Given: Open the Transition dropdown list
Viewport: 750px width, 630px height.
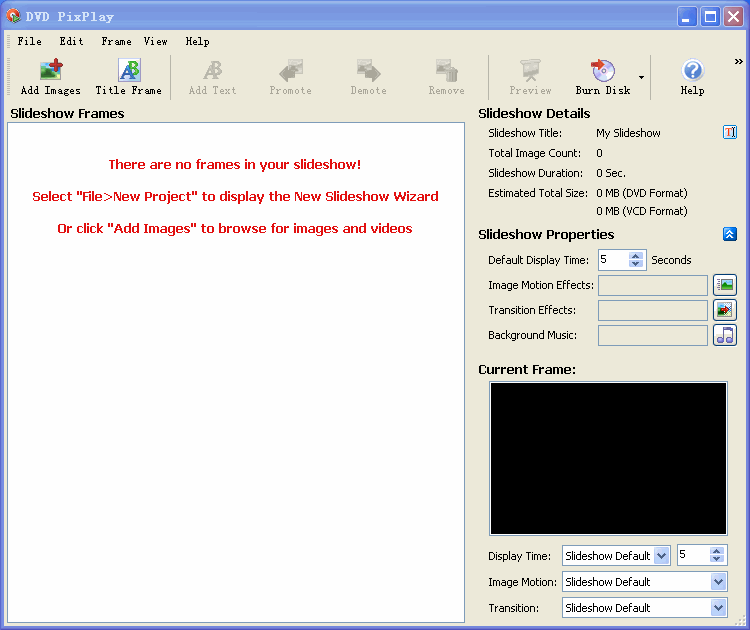Looking at the screenshot, I should 718,608.
